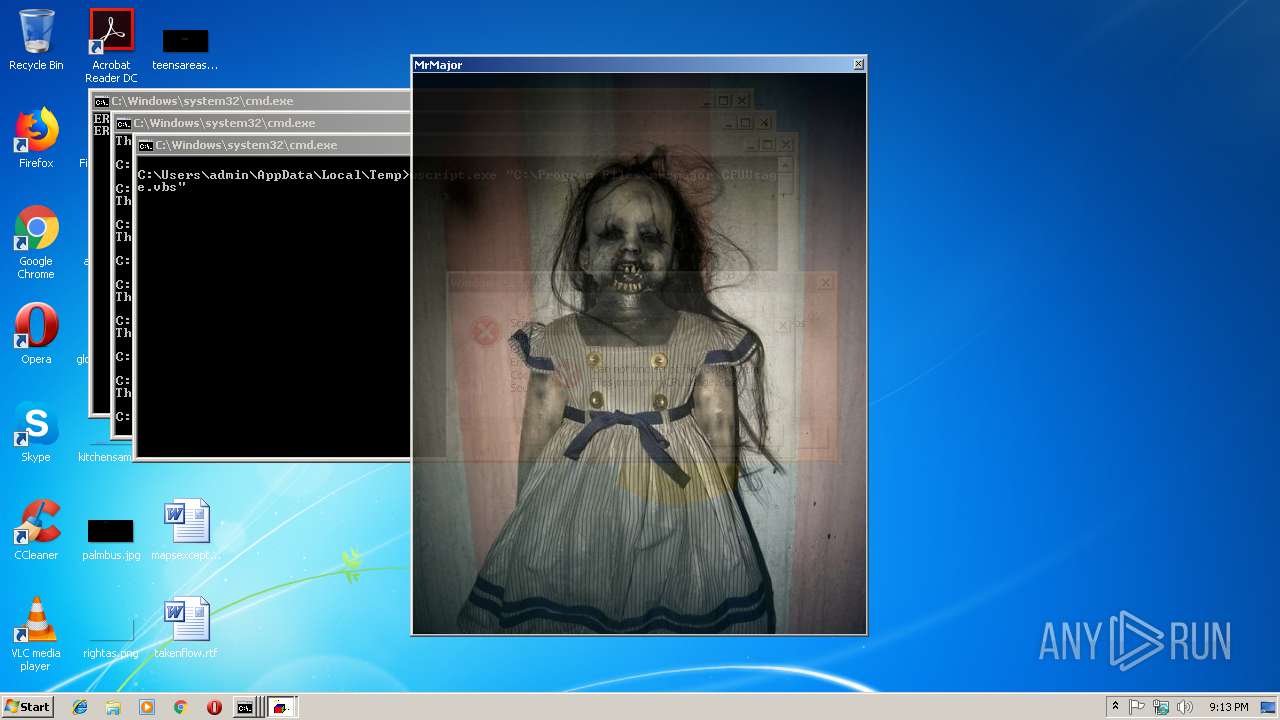Launch Acrobat Reader DC from the desktop
1280x720 pixels.
coord(111,46)
